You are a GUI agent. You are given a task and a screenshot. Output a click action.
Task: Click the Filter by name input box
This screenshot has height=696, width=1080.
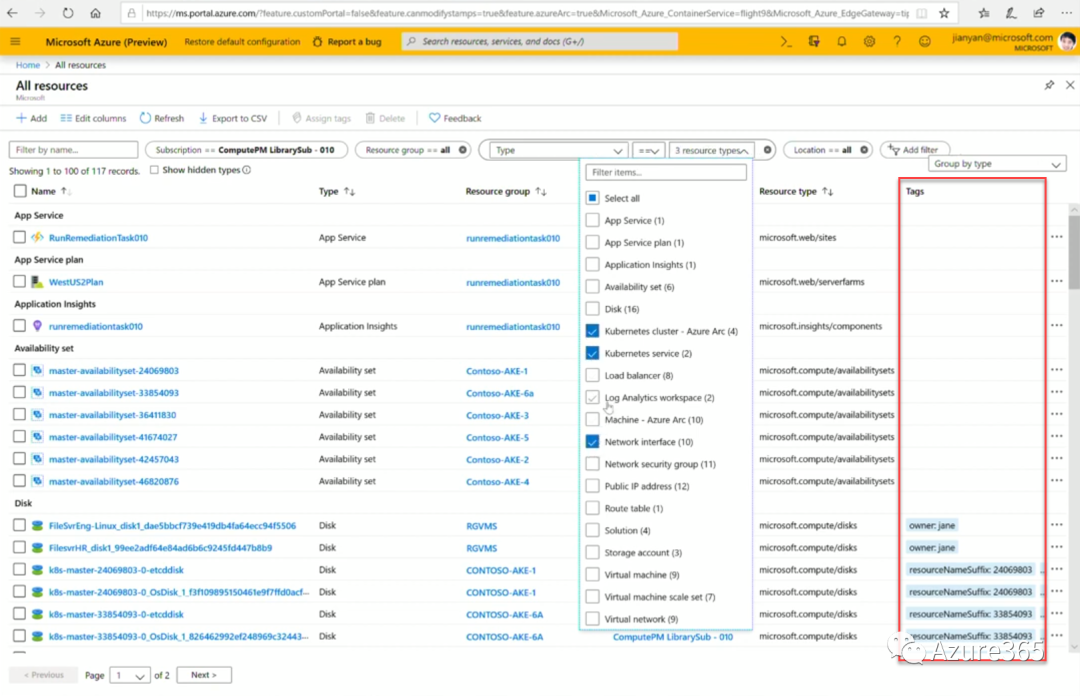point(74,150)
